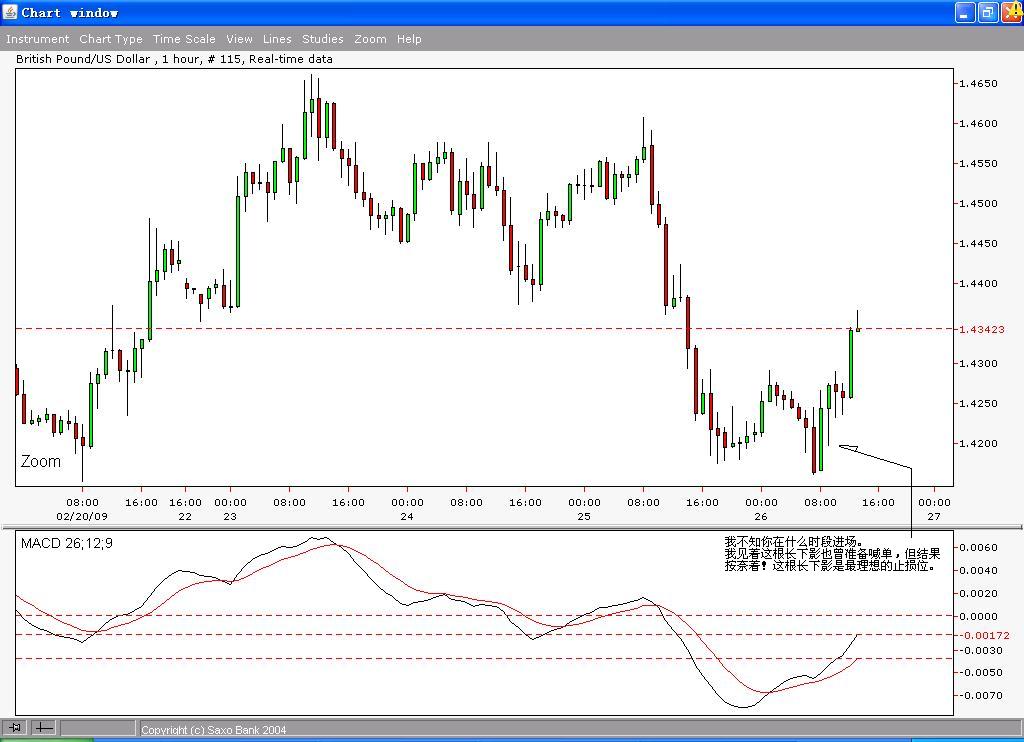Open the Help menu
Screen dimensions: 1024x742
click(409, 39)
